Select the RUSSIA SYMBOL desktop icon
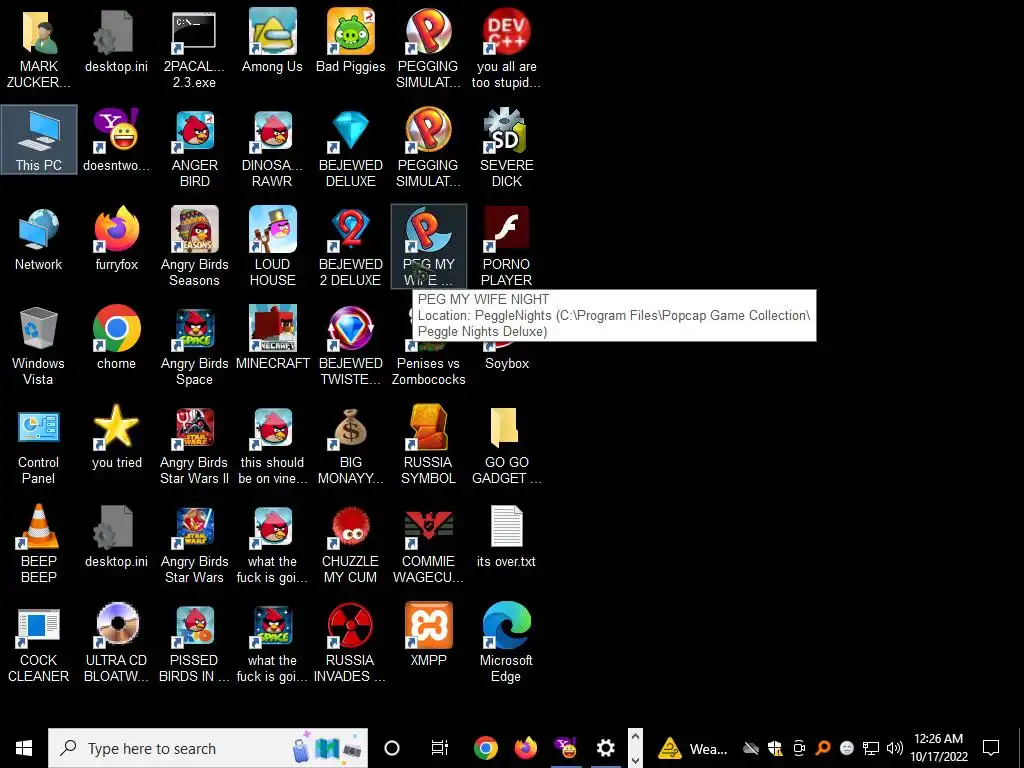 [x=428, y=445]
